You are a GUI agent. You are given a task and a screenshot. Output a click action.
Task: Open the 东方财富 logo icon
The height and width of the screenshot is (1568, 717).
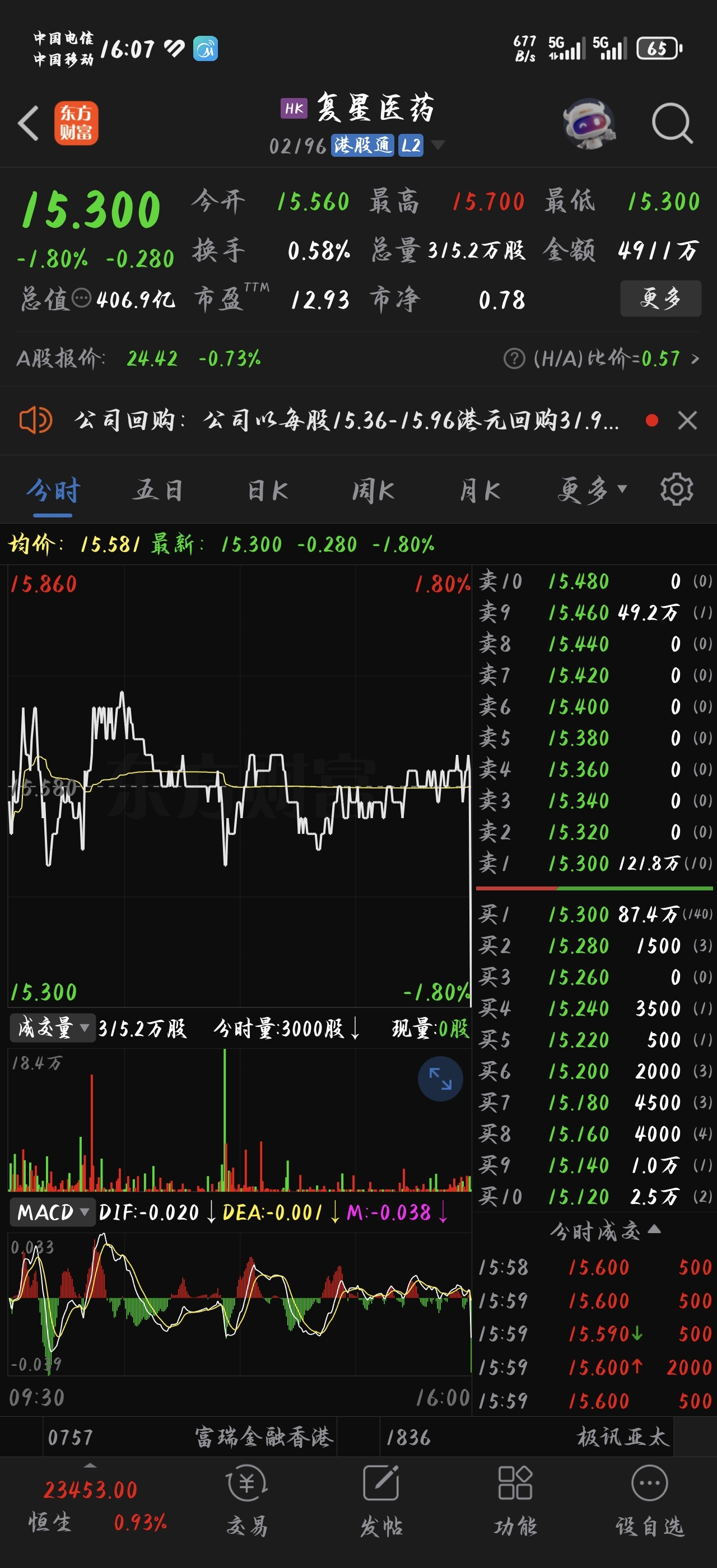pos(76,123)
